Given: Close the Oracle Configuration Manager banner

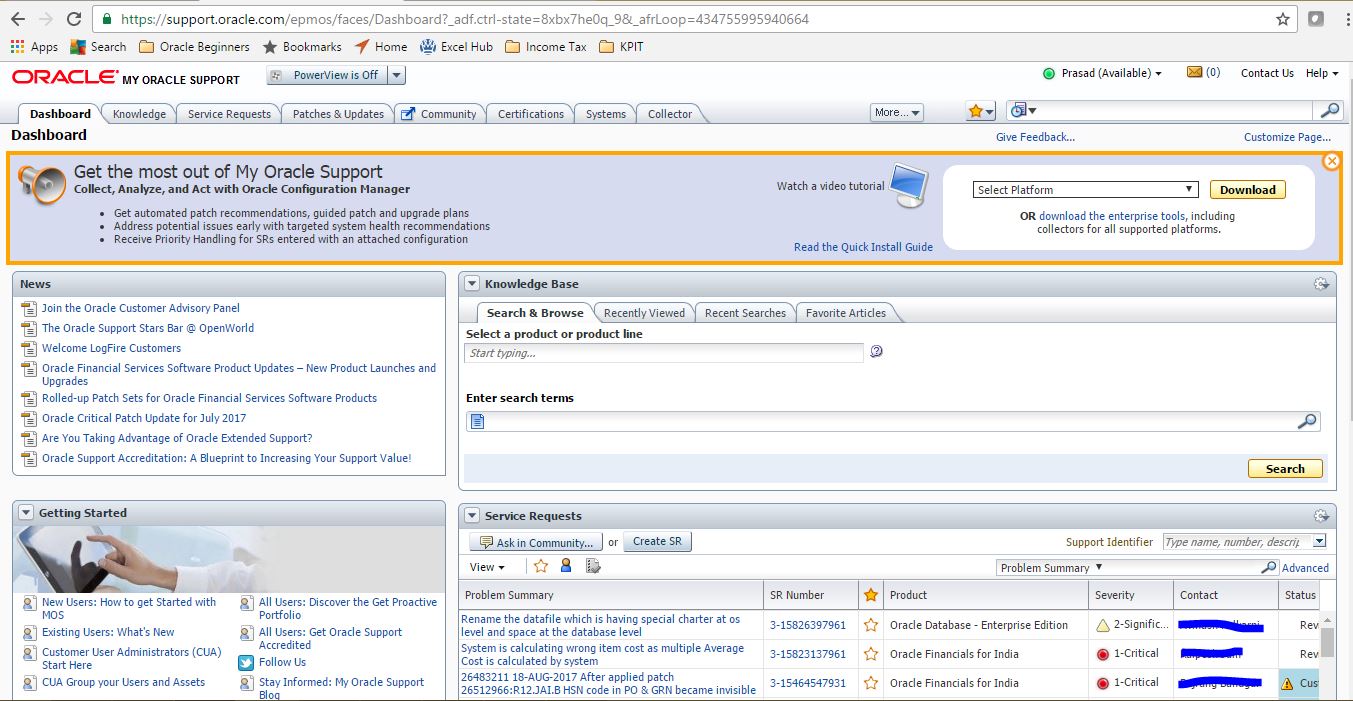Looking at the screenshot, I should (1331, 161).
